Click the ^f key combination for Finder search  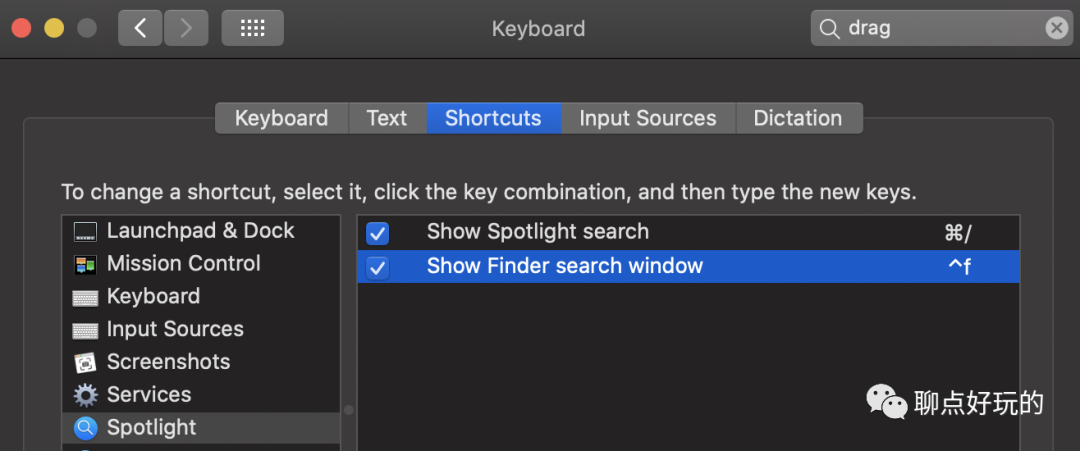click(x=959, y=266)
